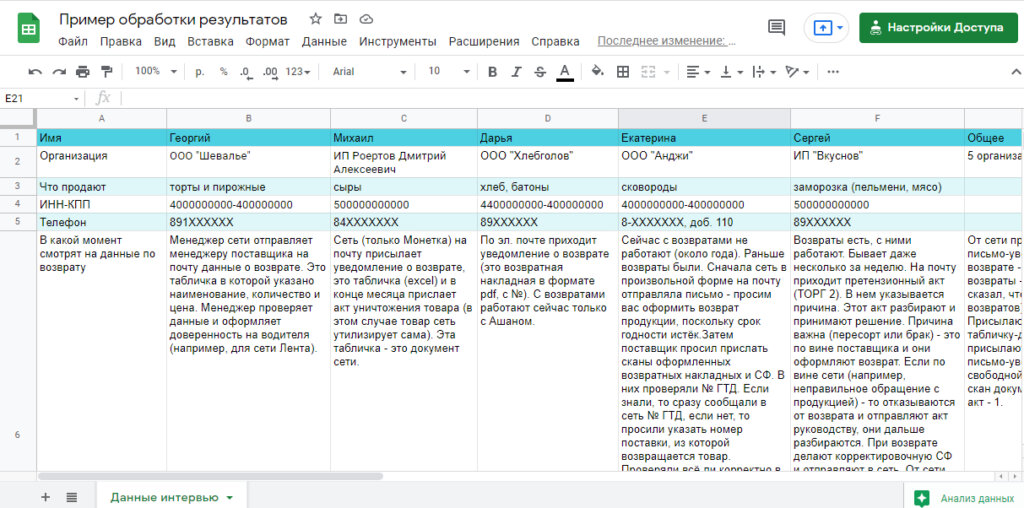
Task: Open the Вставка menu
Action: tap(210, 41)
